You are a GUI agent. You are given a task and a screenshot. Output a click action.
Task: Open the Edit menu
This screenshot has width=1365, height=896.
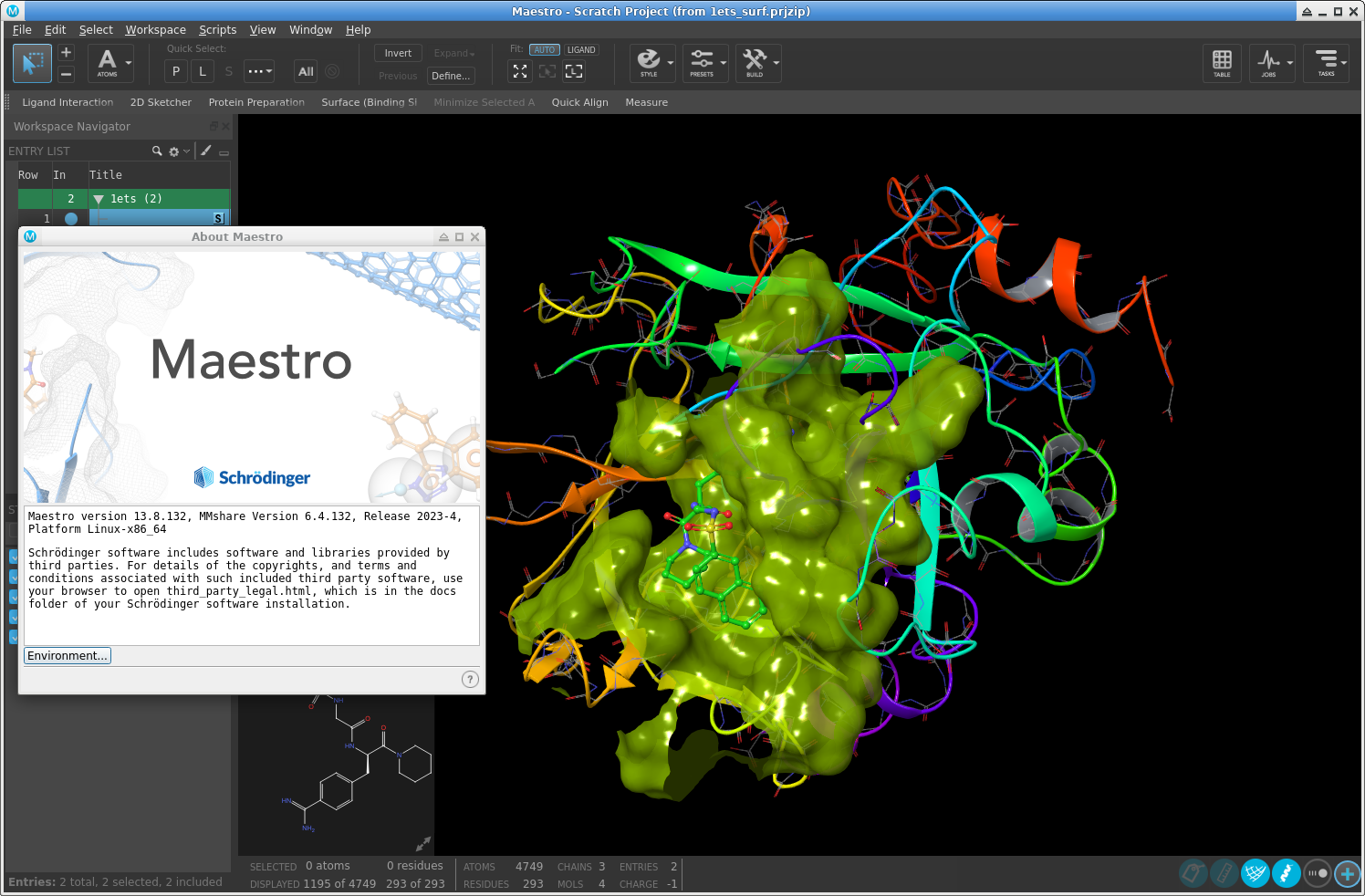click(x=55, y=30)
